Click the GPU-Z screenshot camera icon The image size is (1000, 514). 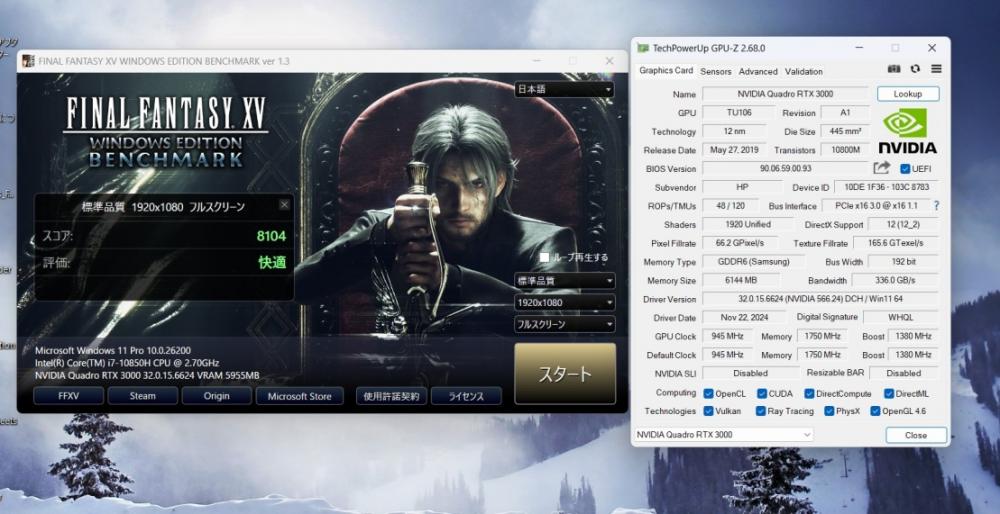coord(894,70)
